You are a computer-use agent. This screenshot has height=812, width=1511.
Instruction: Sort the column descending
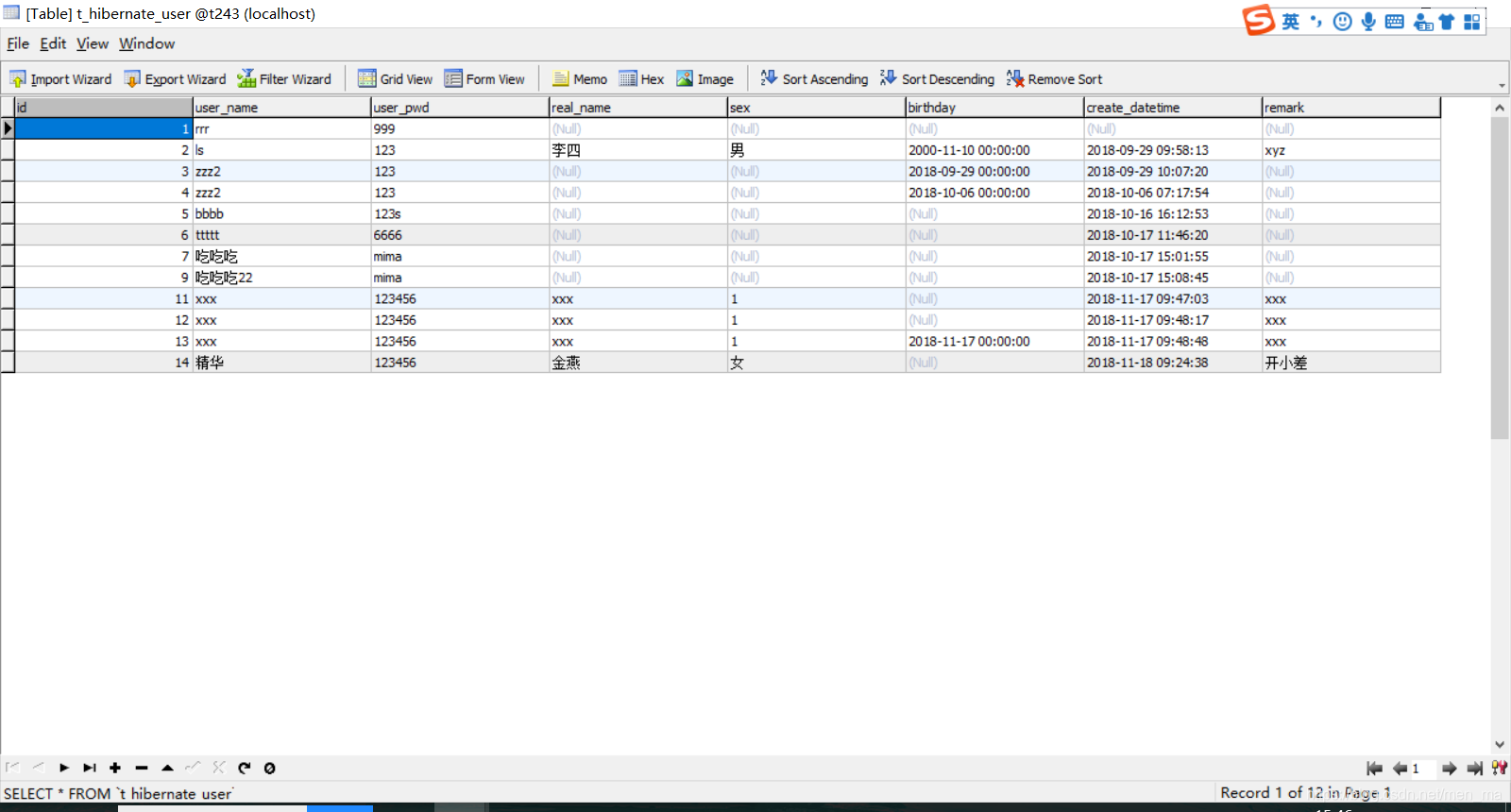click(937, 79)
